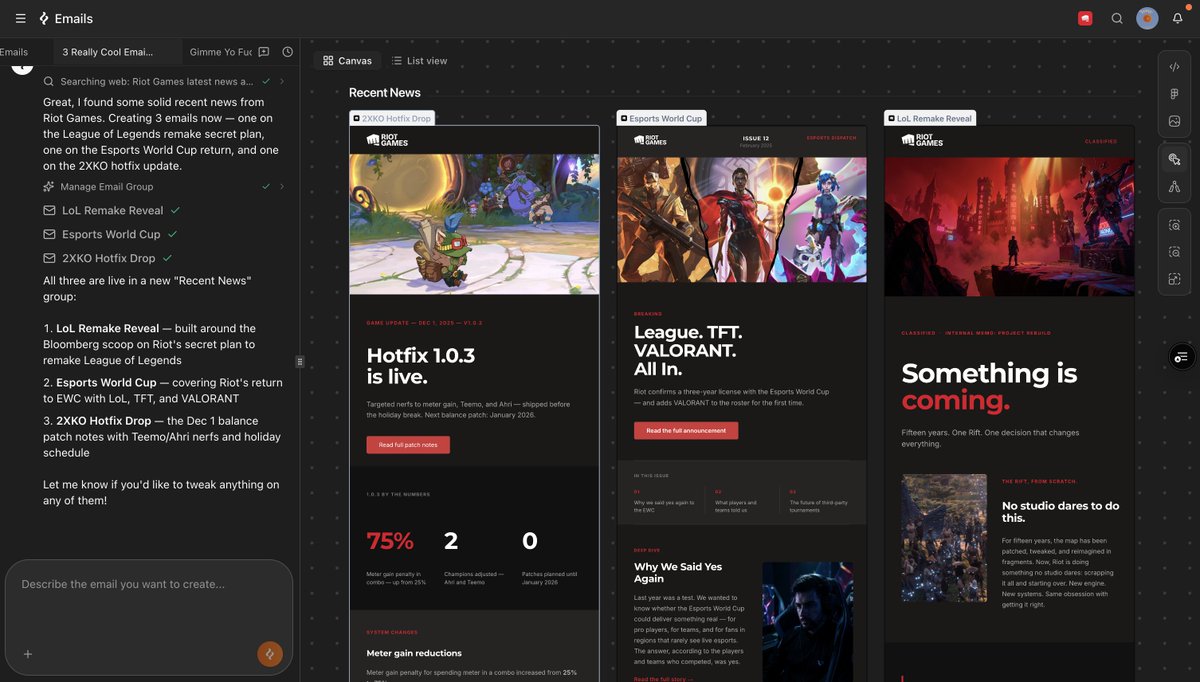Image resolution: width=1200 pixels, height=682 pixels.
Task: Switch to the Gimme Yo Fuc tab
Action: (220, 52)
